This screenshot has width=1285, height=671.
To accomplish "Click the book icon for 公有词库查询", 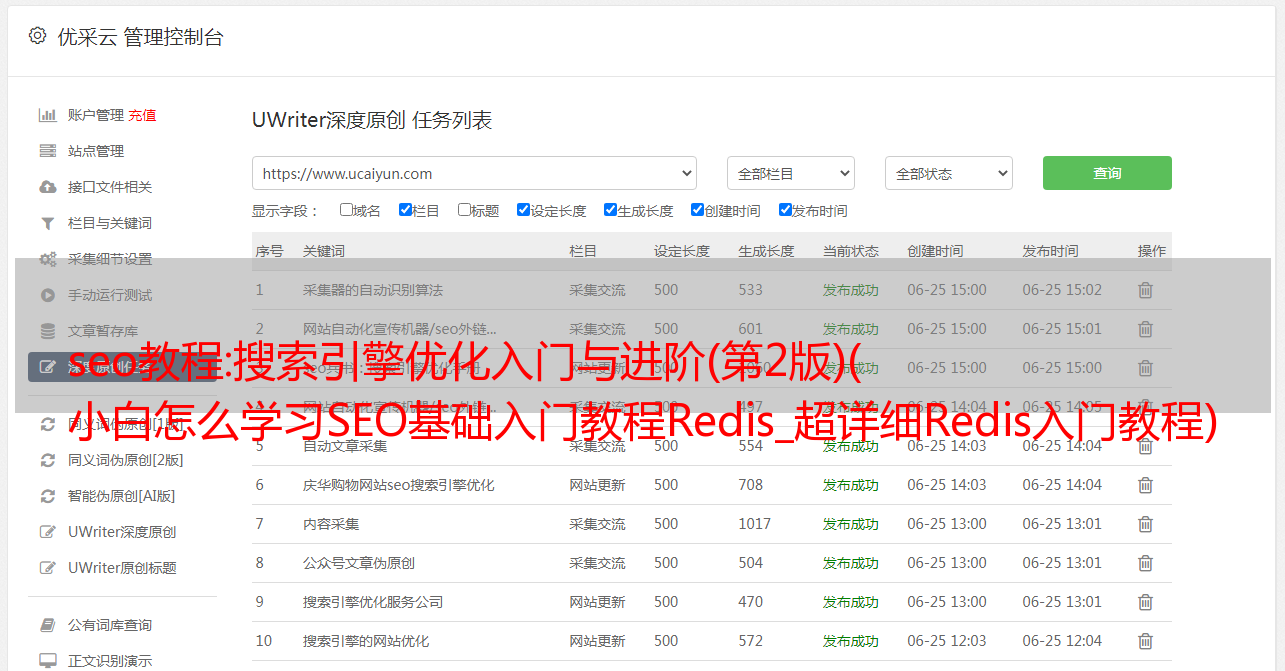I will (47, 625).
